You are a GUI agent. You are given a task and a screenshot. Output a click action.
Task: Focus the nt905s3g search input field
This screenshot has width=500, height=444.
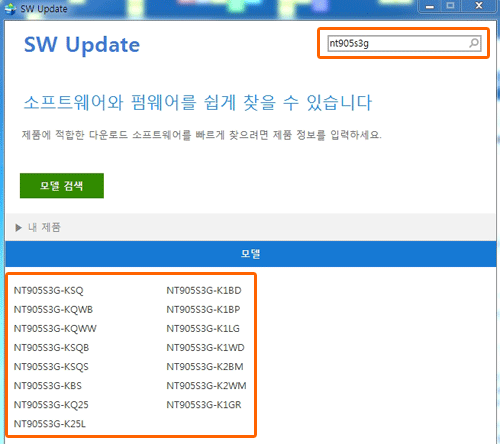click(x=404, y=43)
